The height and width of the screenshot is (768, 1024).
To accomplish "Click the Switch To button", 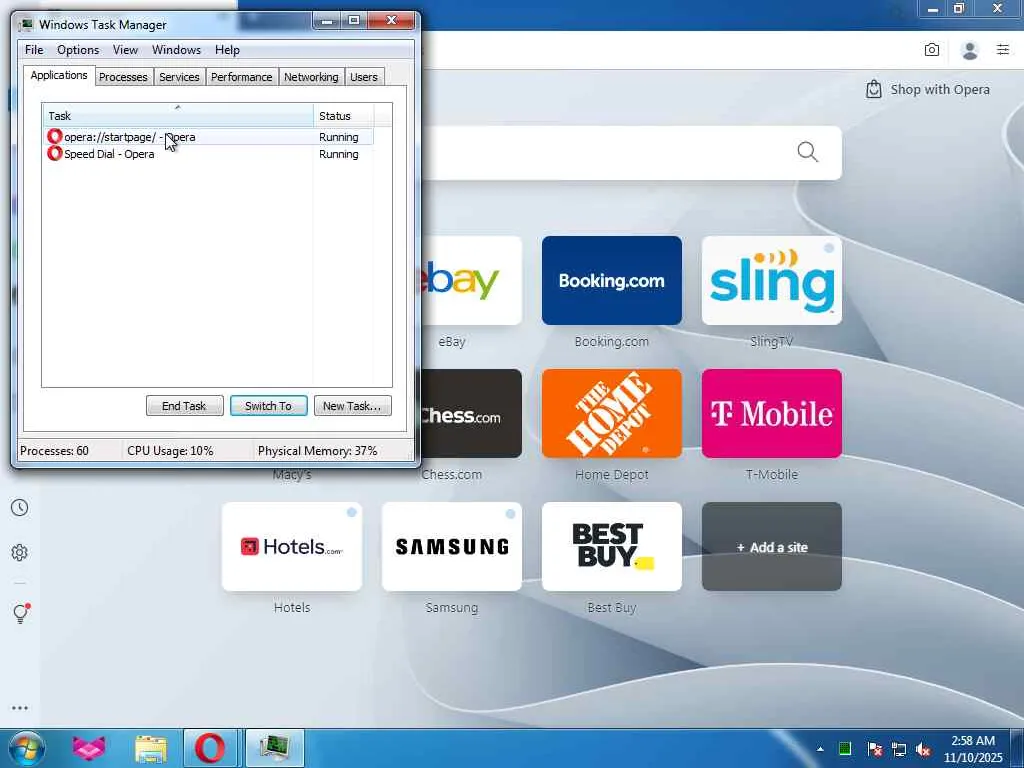I will 268,406.
